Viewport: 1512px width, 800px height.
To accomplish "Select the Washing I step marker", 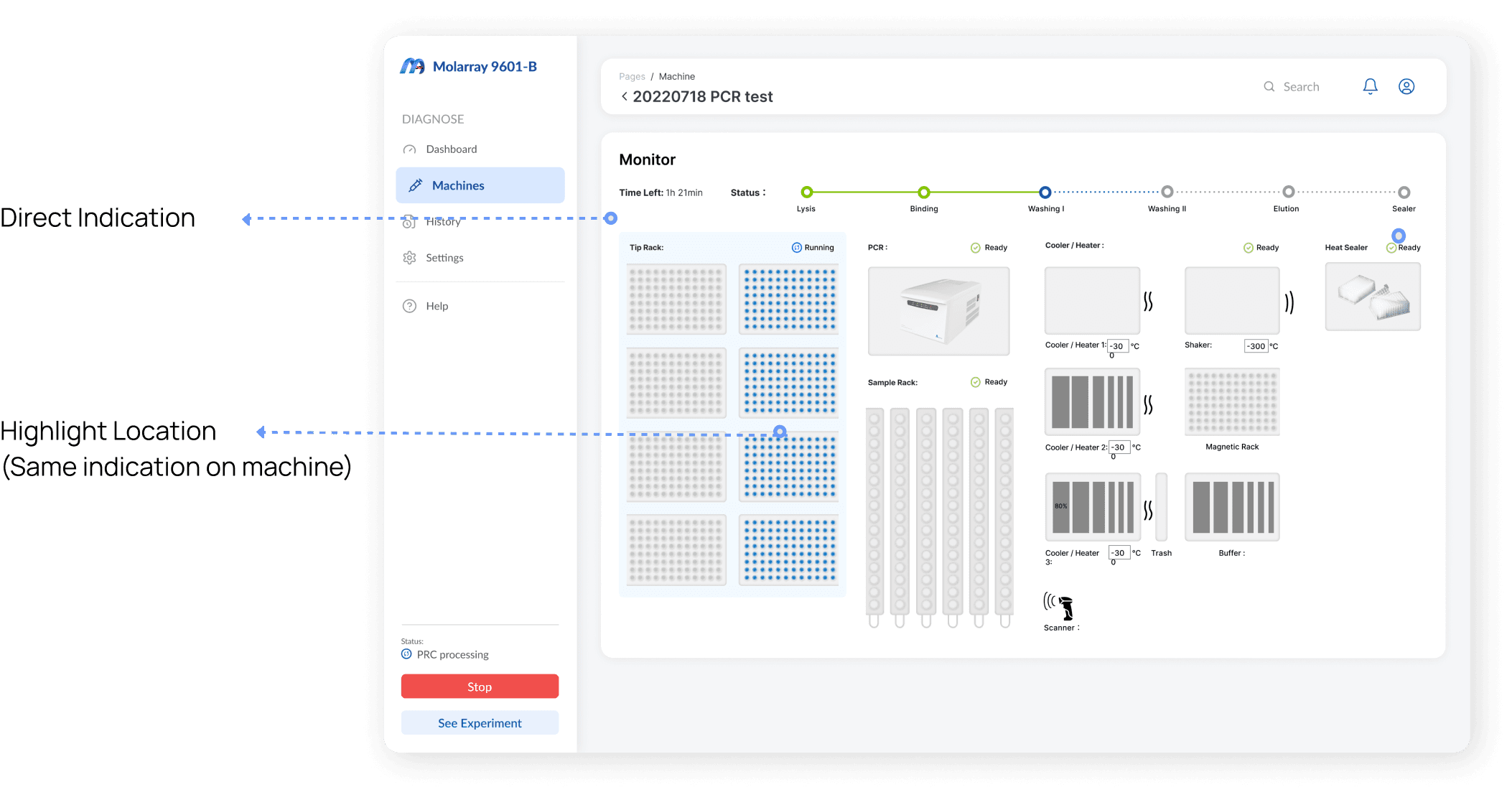I will click(1045, 192).
